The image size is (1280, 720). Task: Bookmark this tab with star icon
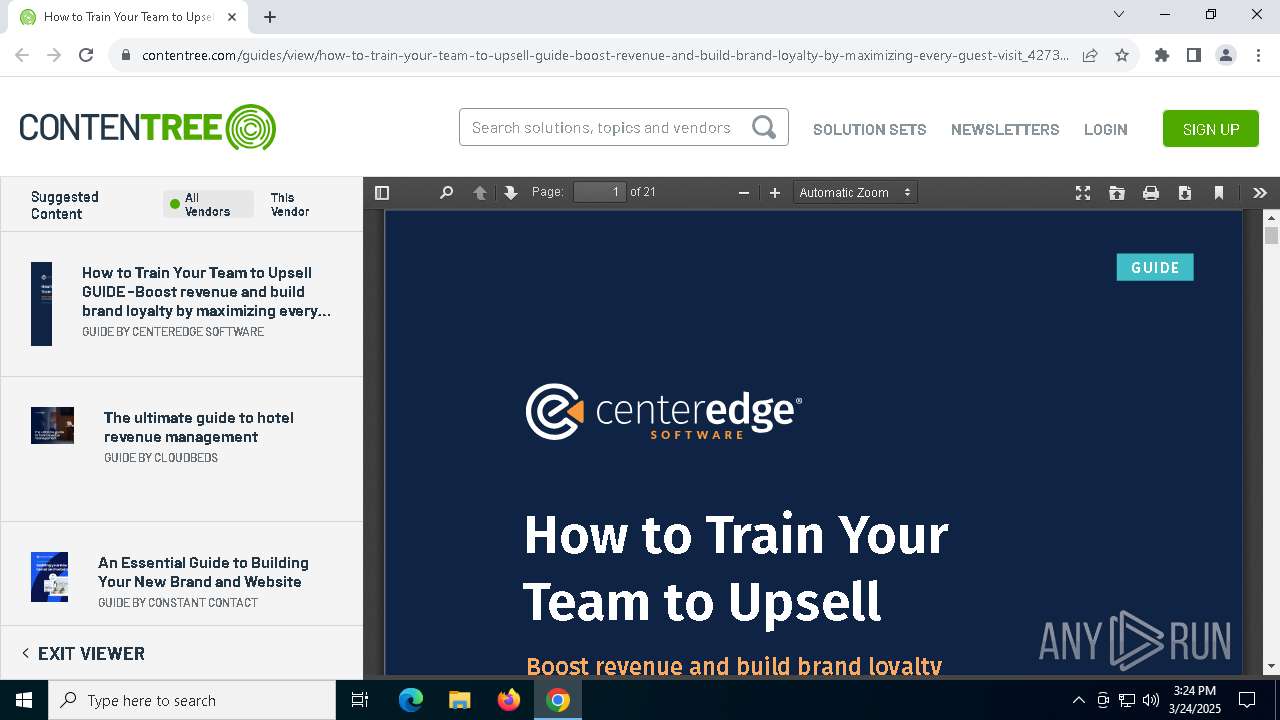(x=1122, y=55)
